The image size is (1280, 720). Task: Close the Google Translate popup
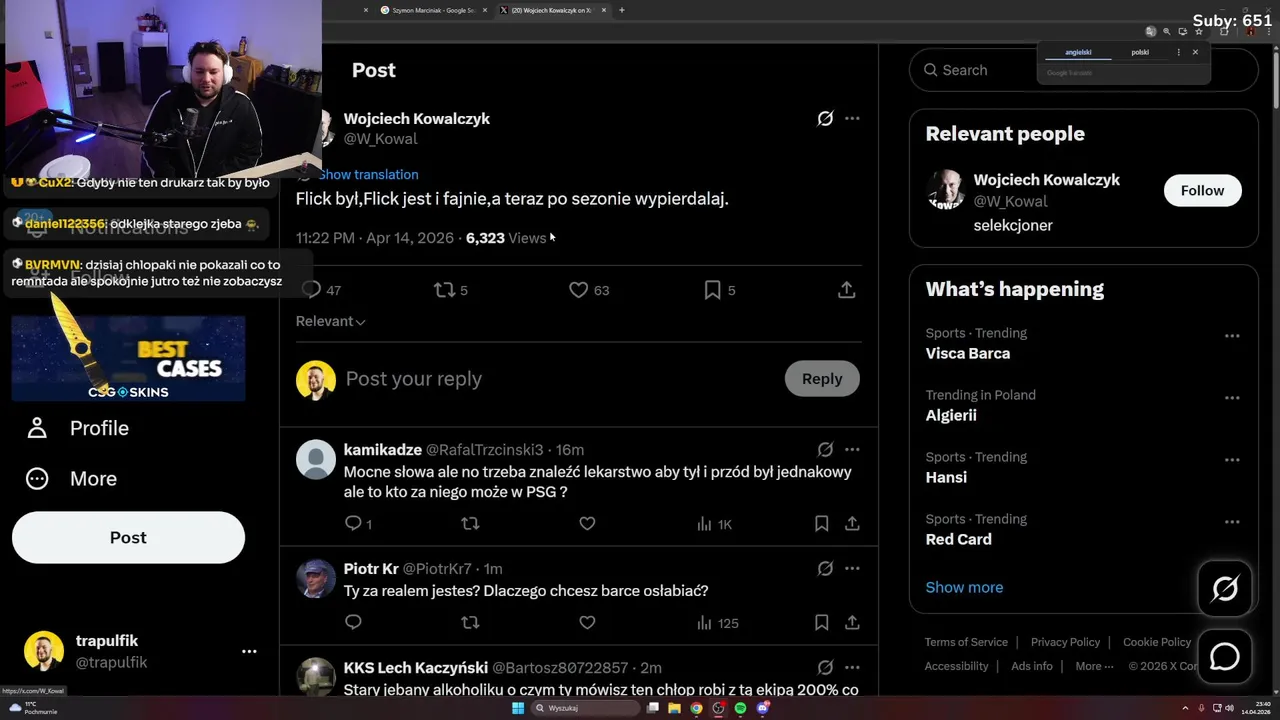tap(1195, 52)
